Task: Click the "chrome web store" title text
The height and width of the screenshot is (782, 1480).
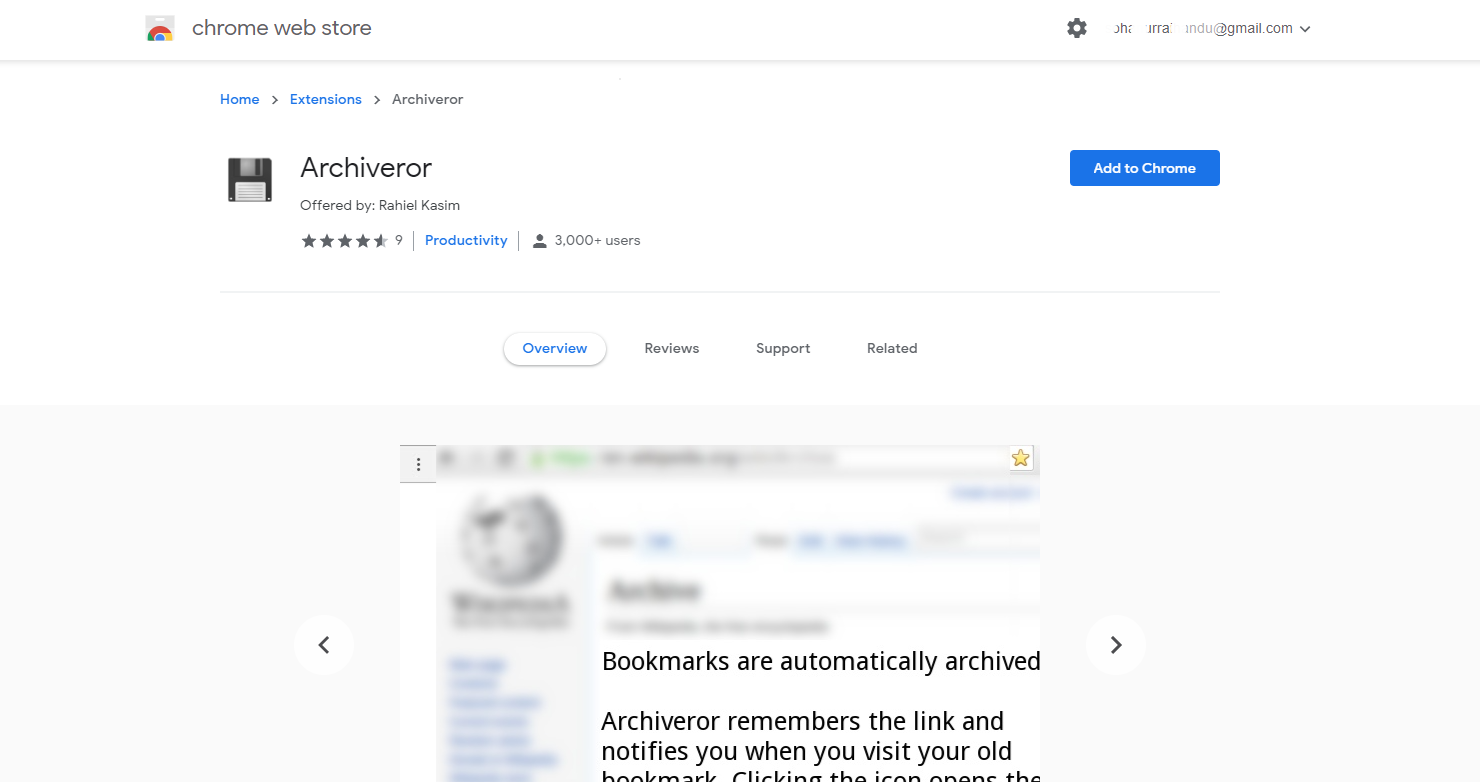Action: coord(282,28)
